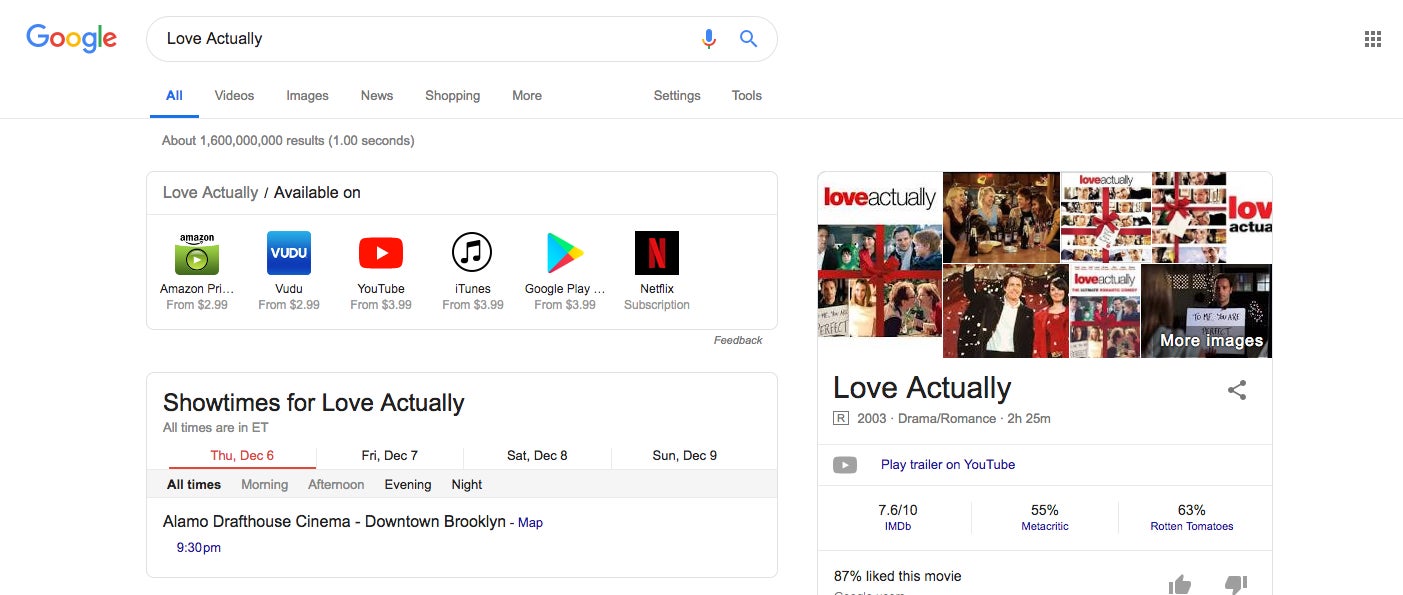The height and width of the screenshot is (595, 1403).
Task: Click the Love Actually breadcrumb link
Action: click(x=211, y=193)
